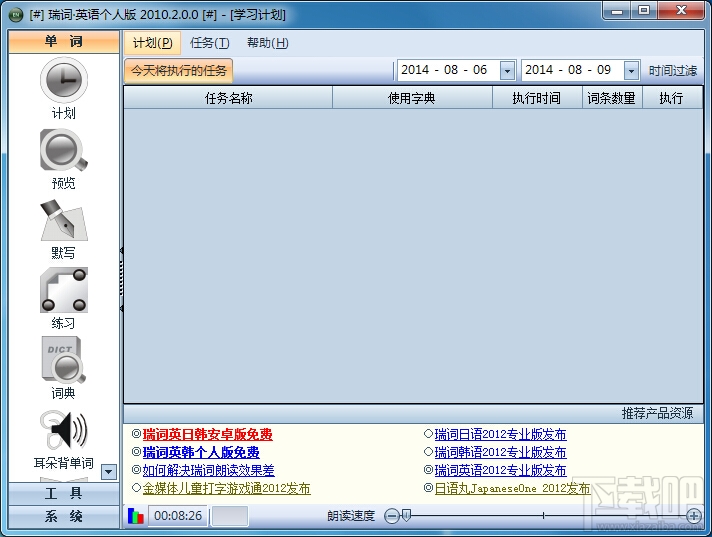This screenshot has width=712, height=537.
Task: Expand the 系统 sidebar section
Action: click(64, 517)
